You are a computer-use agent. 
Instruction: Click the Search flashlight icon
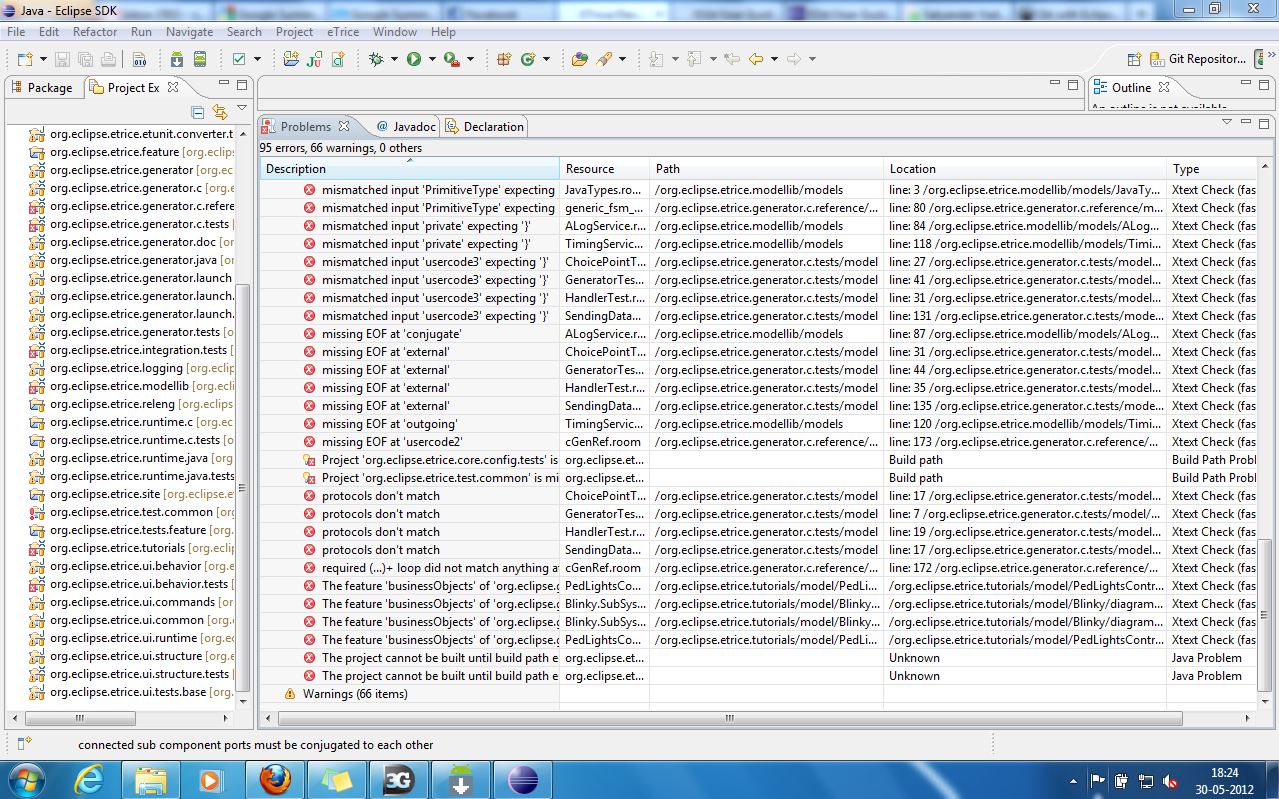[x=604, y=59]
